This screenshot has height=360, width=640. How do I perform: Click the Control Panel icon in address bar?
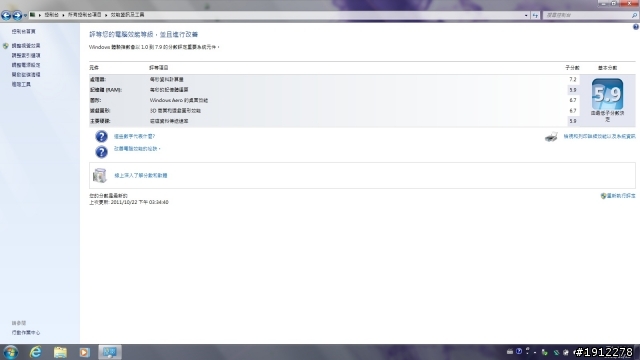coord(32,15)
